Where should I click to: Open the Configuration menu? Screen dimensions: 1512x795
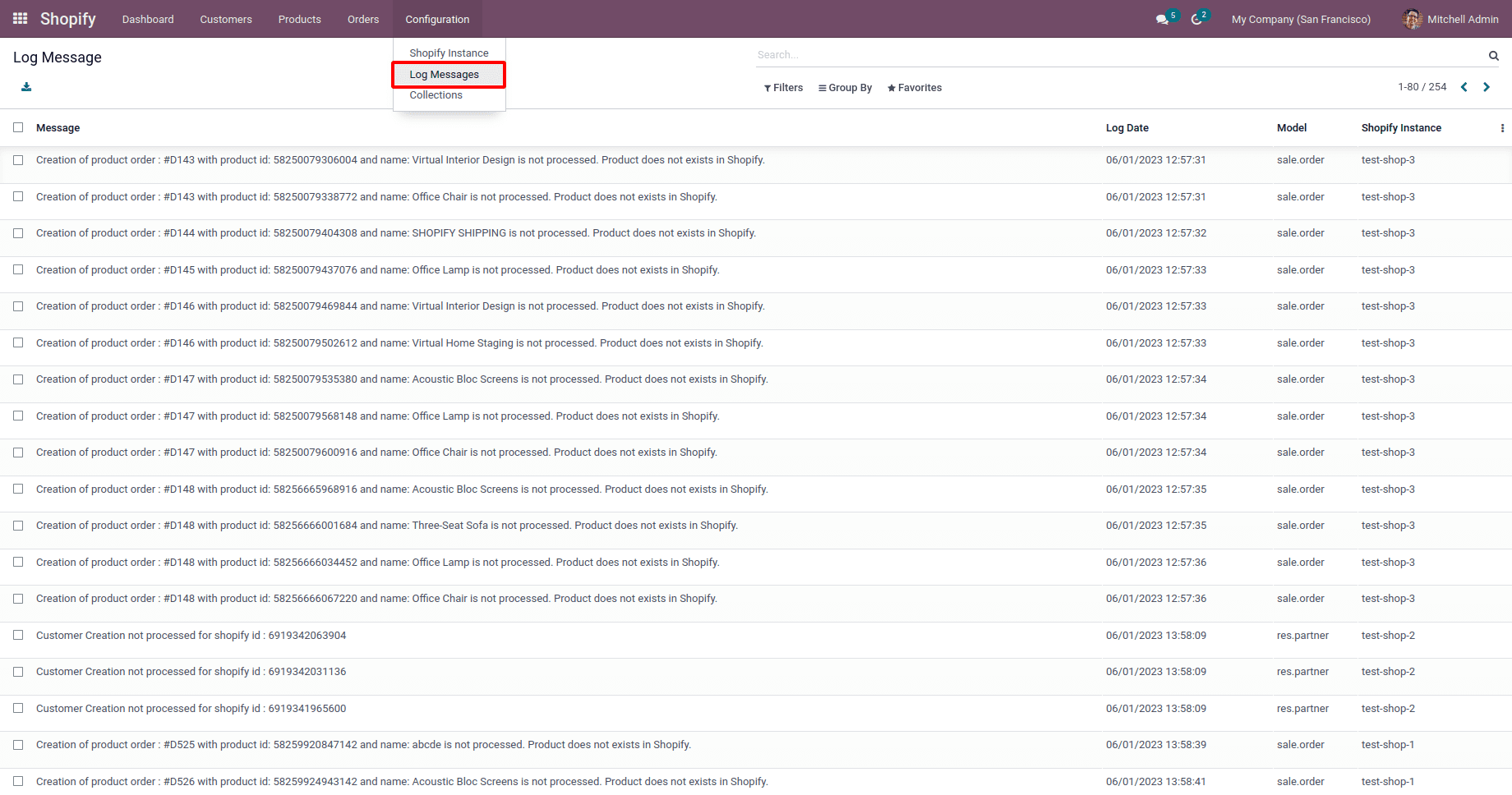[x=437, y=19]
